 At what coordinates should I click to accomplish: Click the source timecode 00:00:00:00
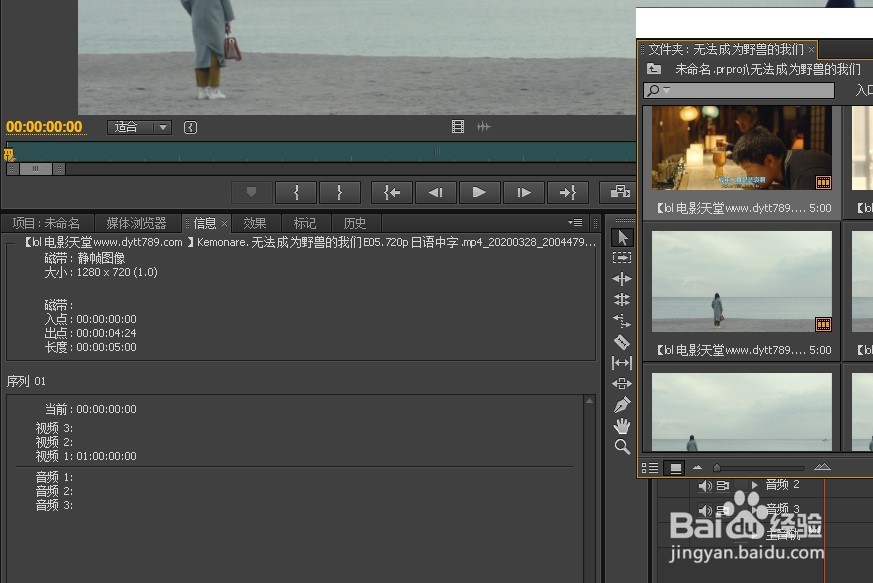(45, 127)
